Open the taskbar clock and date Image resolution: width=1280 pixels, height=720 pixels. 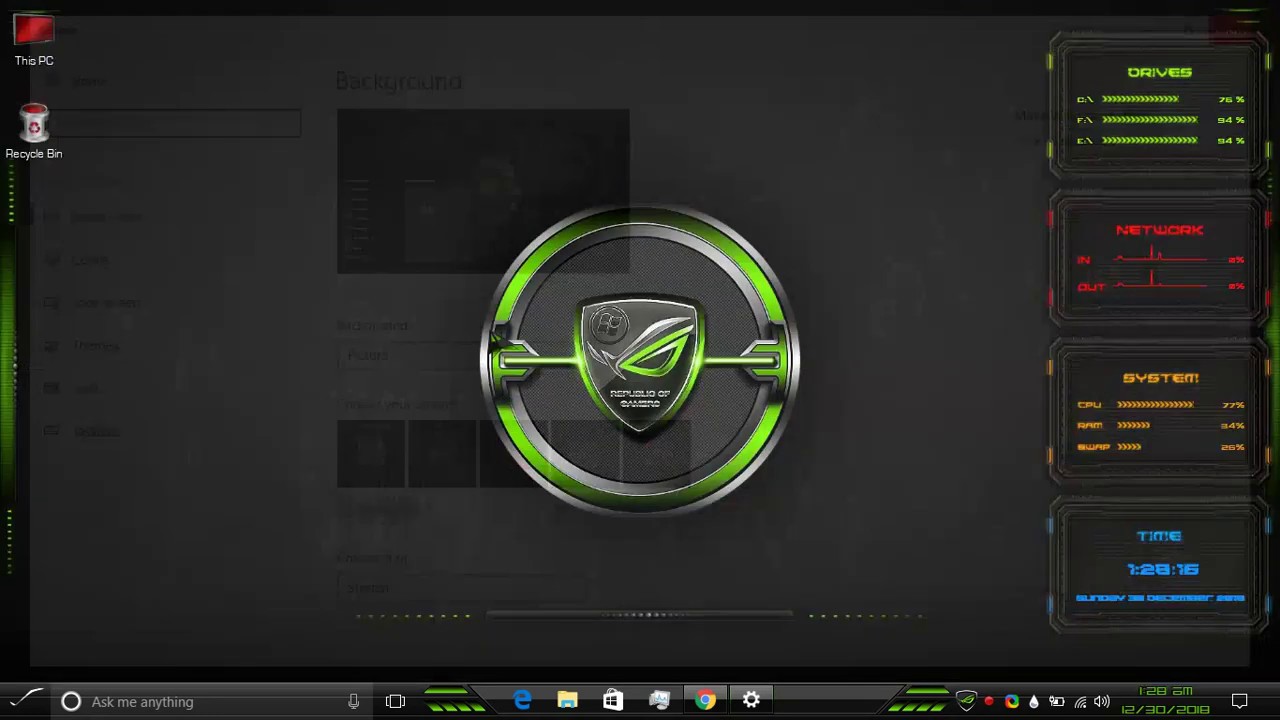(x=1165, y=701)
